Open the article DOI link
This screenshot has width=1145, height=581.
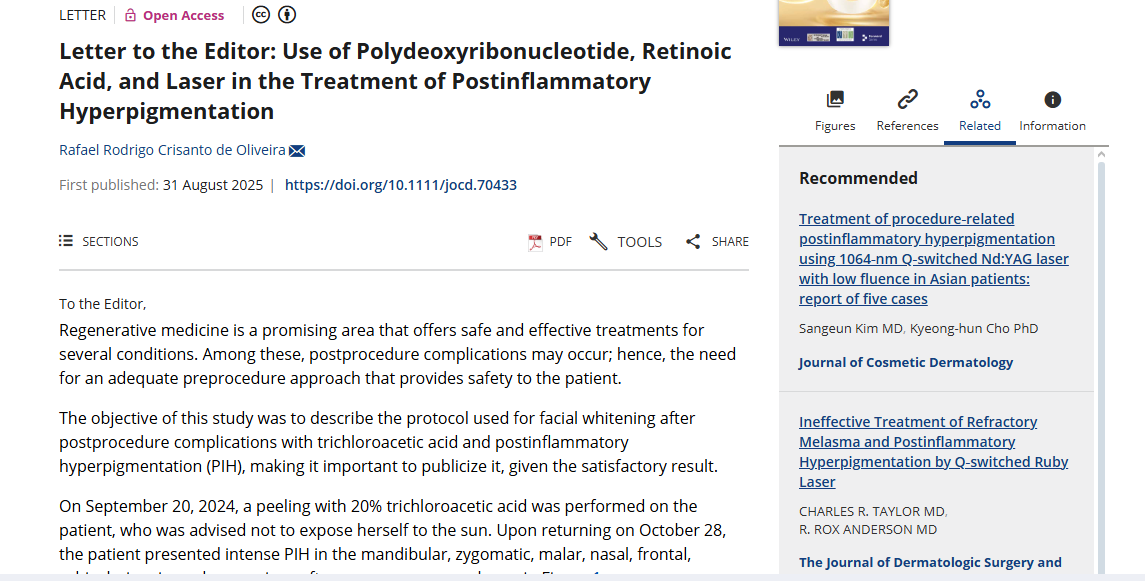pos(401,185)
